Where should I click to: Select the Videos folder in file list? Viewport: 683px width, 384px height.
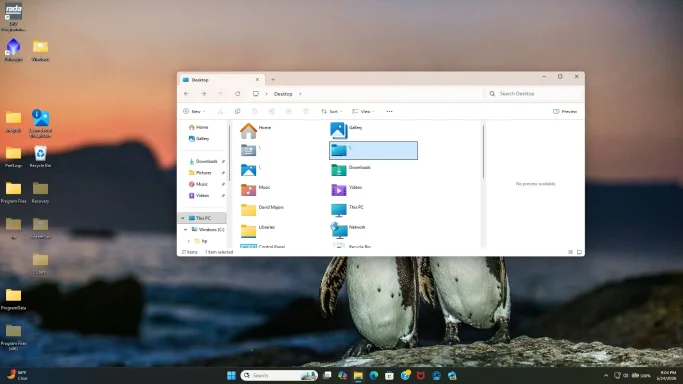coord(347,190)
